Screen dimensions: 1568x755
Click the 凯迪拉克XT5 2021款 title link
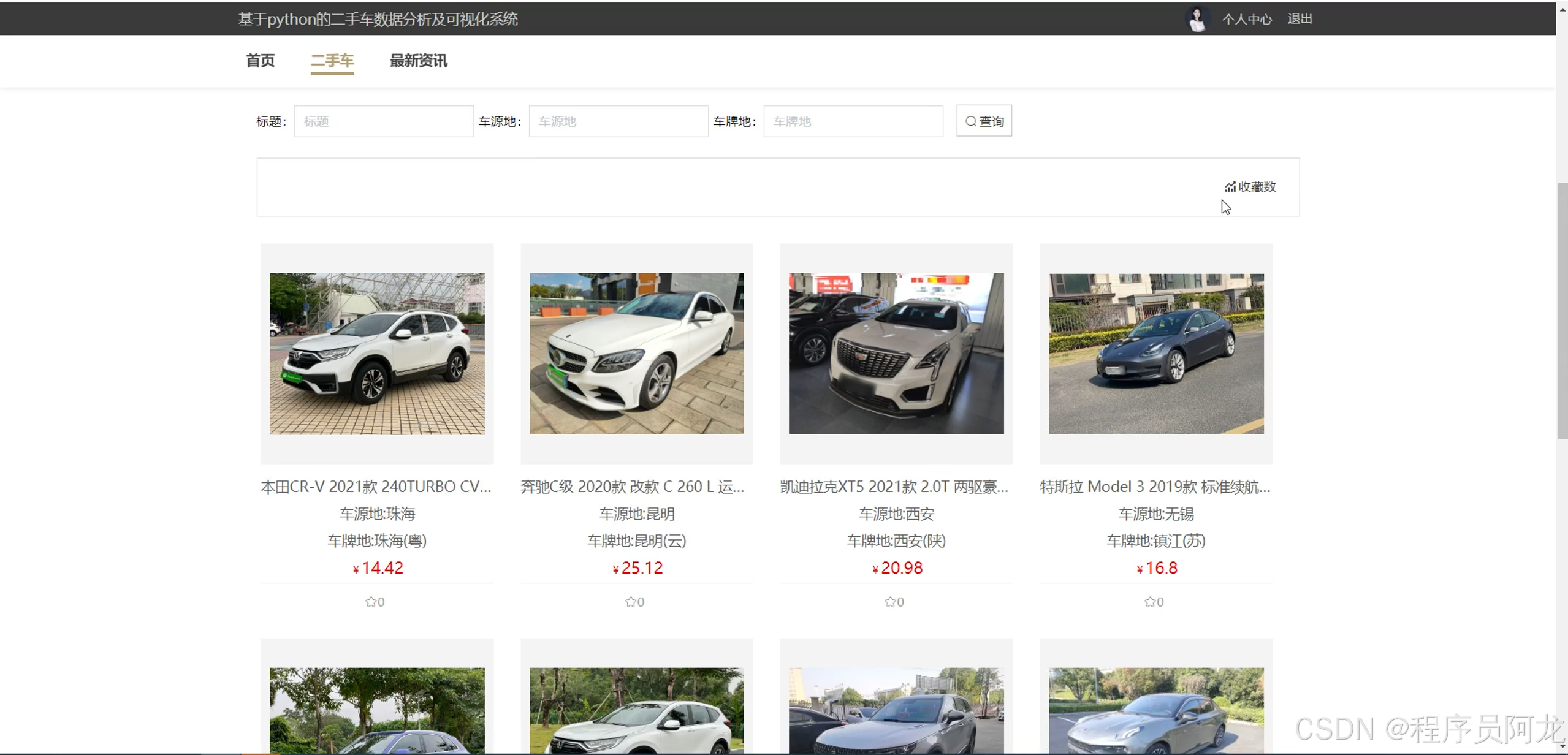point(894,487)
